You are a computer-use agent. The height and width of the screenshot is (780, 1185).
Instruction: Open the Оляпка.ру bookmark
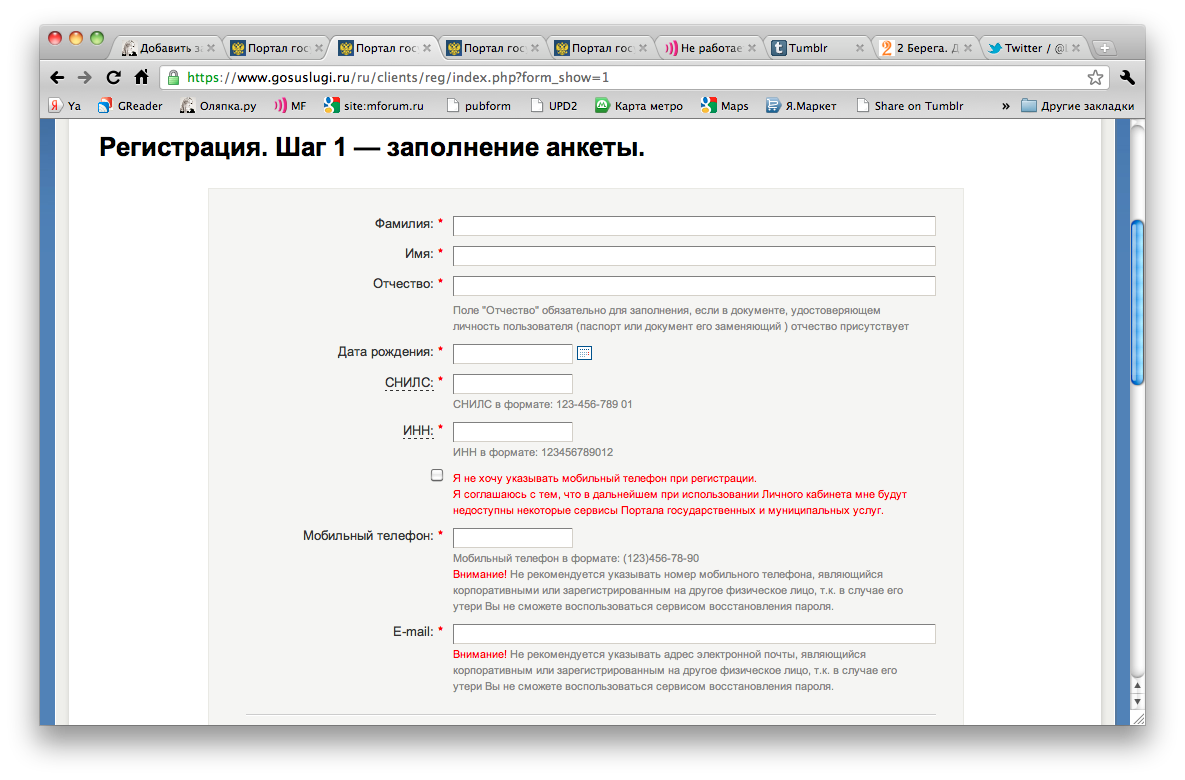[x=218, y=106]
